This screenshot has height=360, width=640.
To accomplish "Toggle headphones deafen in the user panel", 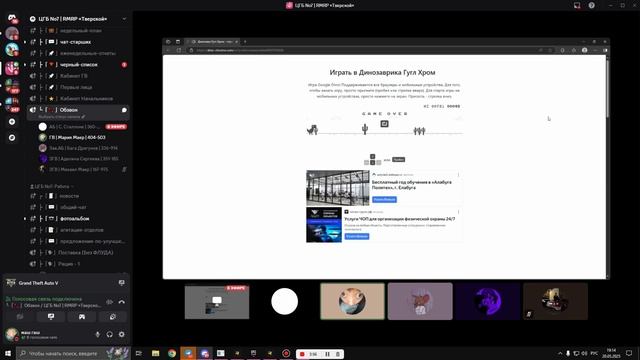I will (x=109, y=334).
